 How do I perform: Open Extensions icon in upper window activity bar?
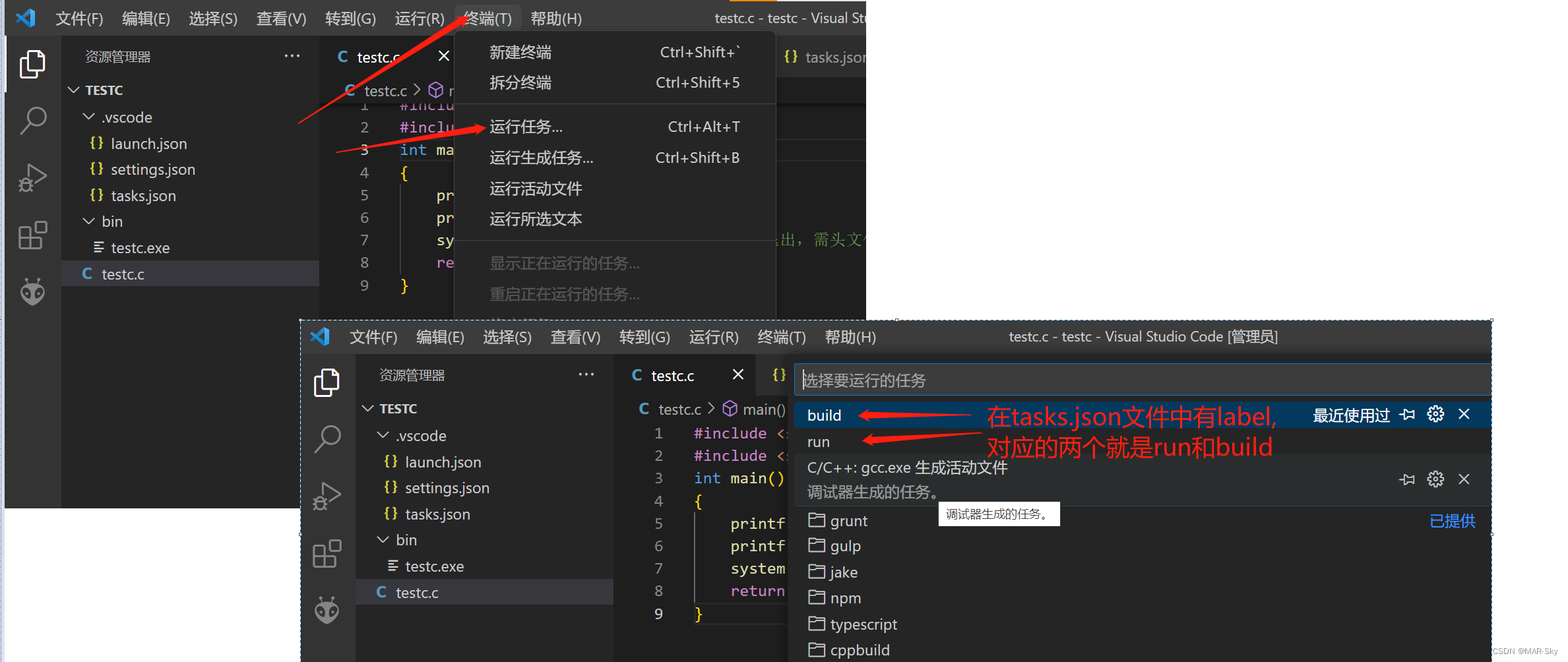(32, 235)
